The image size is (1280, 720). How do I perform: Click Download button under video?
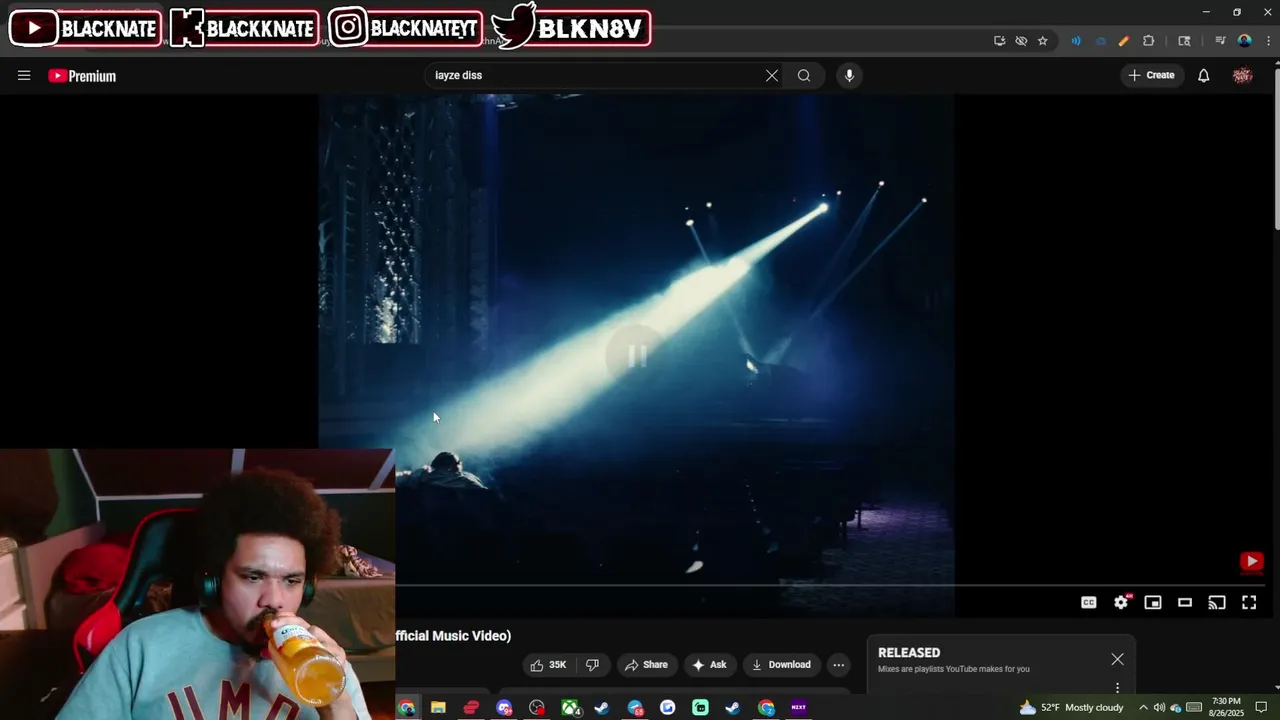point(781,665)
